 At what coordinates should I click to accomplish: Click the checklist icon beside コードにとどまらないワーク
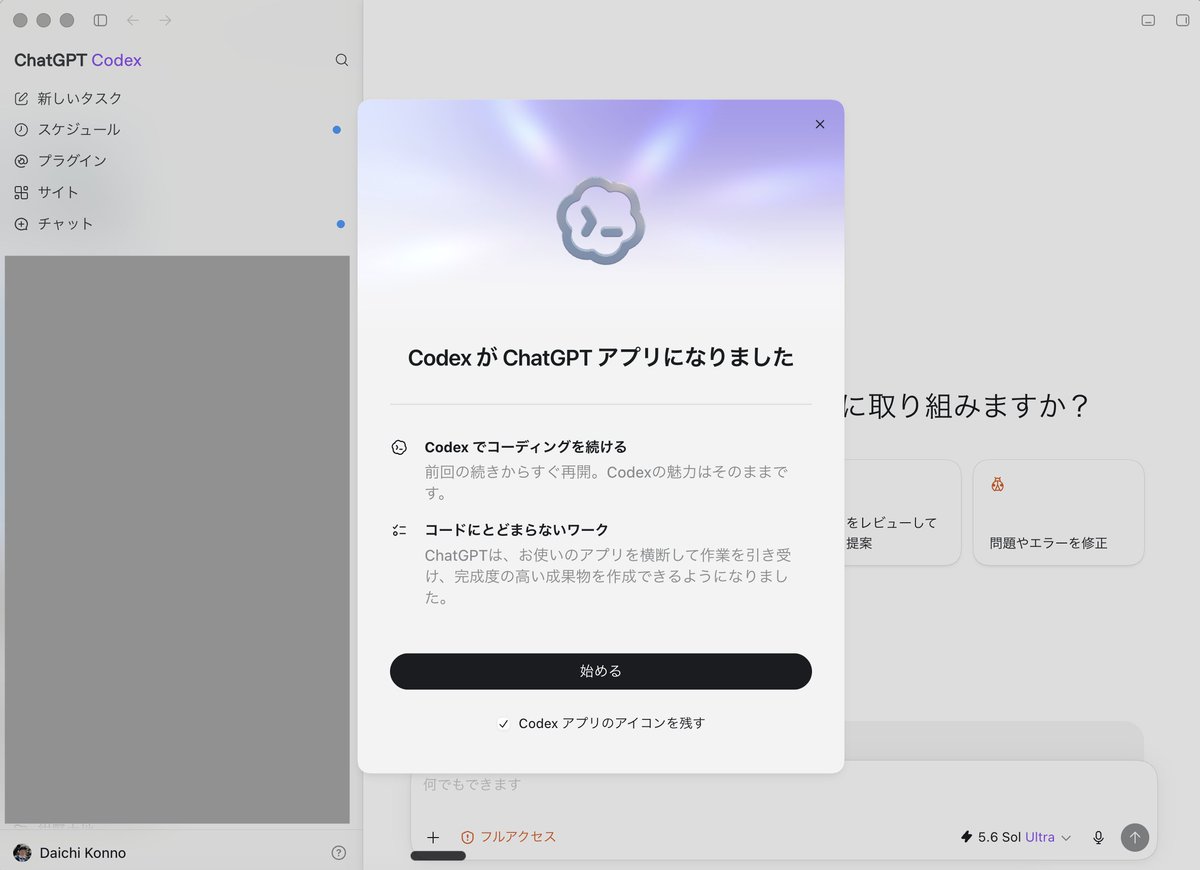pyautogui.click(x=399, y=530)
